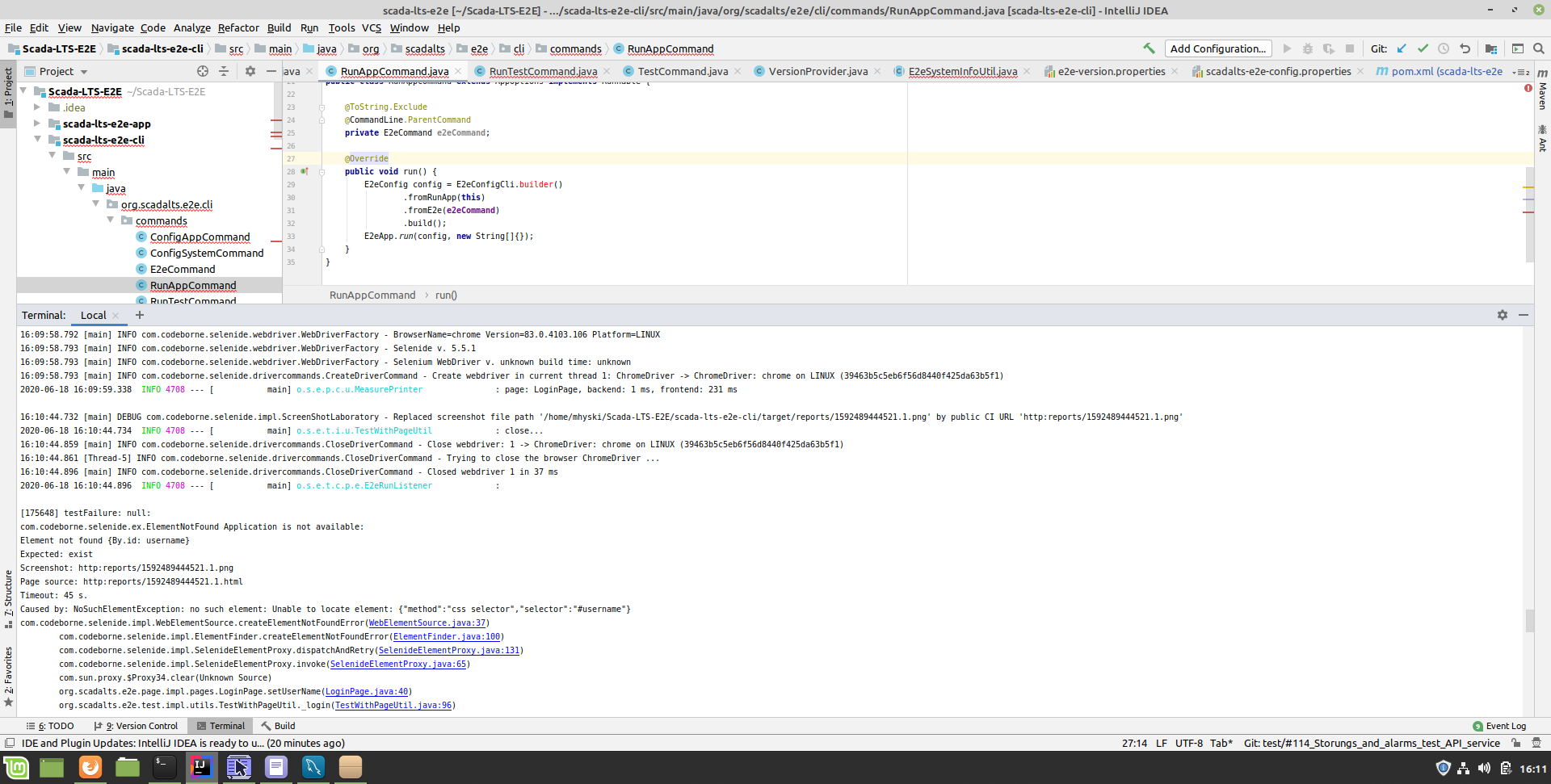Open Search Everywhere with the magnifier icon
The width and height of the screenshot is (1551, 784).
pyautogui.click(x=1538, y=48)
